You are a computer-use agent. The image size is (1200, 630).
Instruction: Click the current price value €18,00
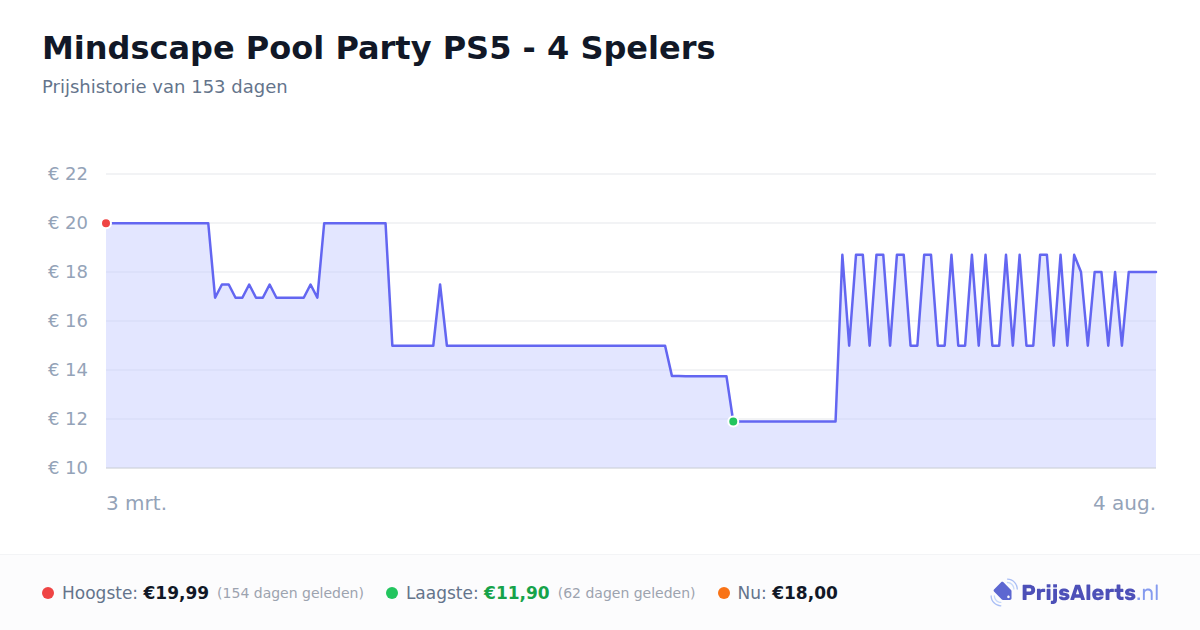805,593
